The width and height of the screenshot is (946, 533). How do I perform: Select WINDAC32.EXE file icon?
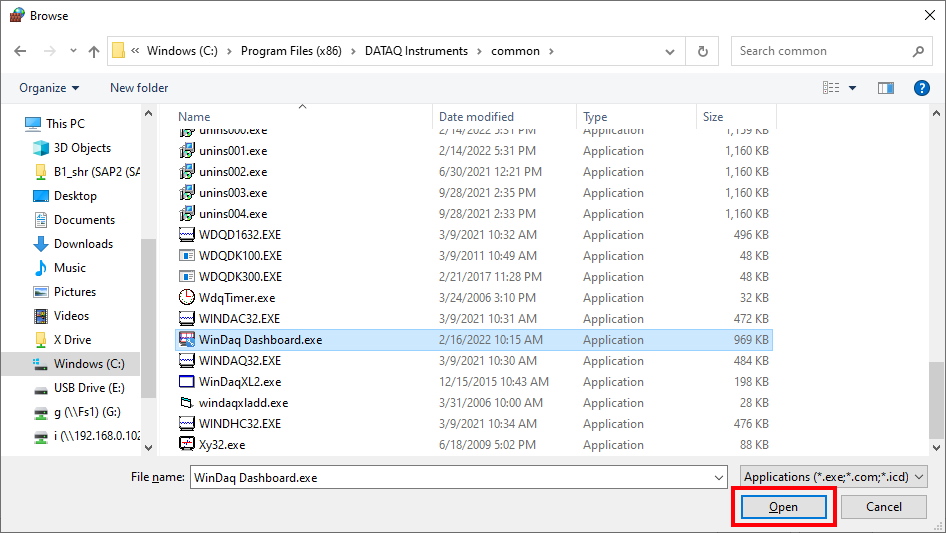187,319
